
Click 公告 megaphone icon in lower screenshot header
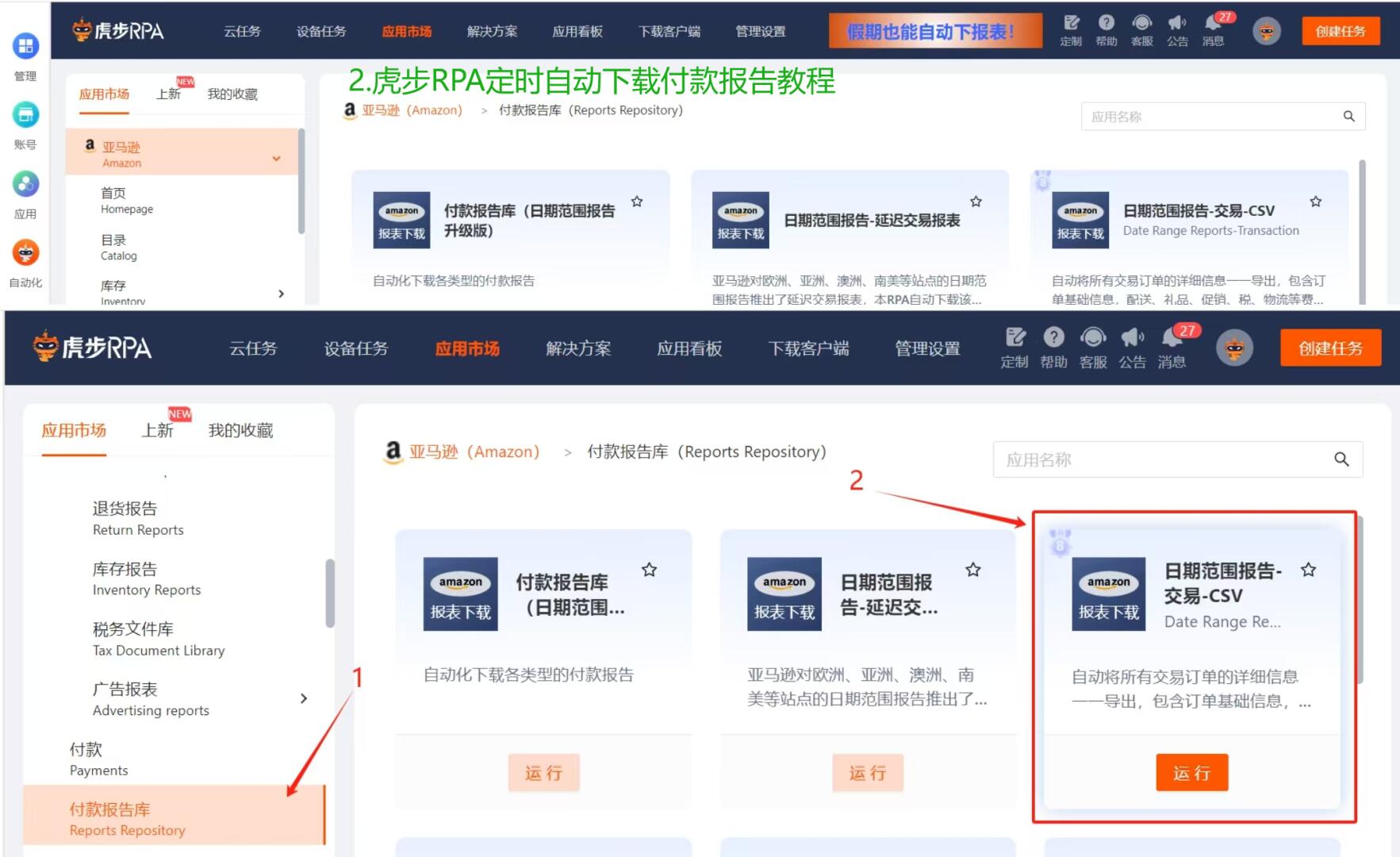click(1132, 337)
